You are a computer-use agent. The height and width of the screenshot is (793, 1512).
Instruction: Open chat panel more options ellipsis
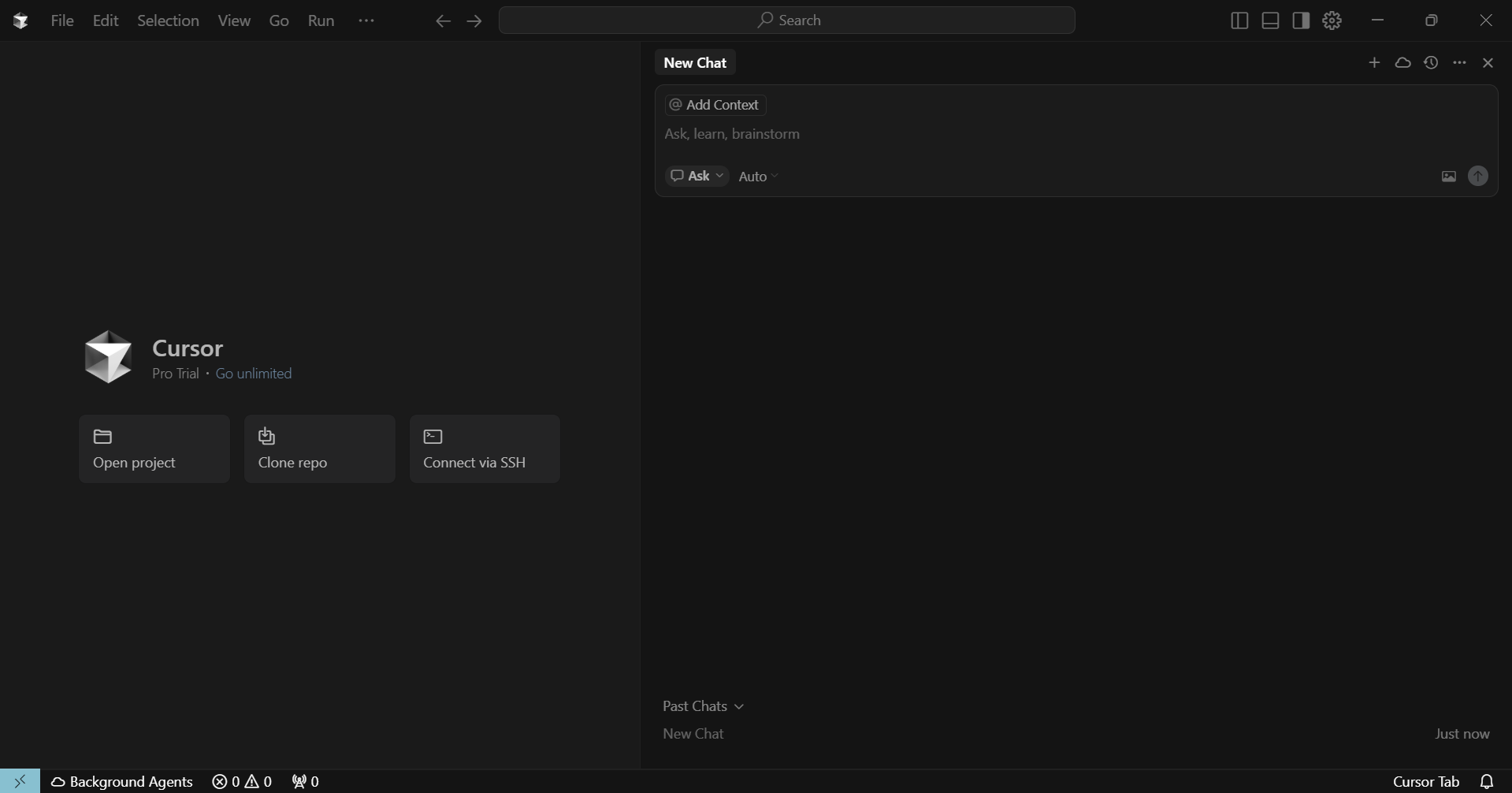(1459, 62)
